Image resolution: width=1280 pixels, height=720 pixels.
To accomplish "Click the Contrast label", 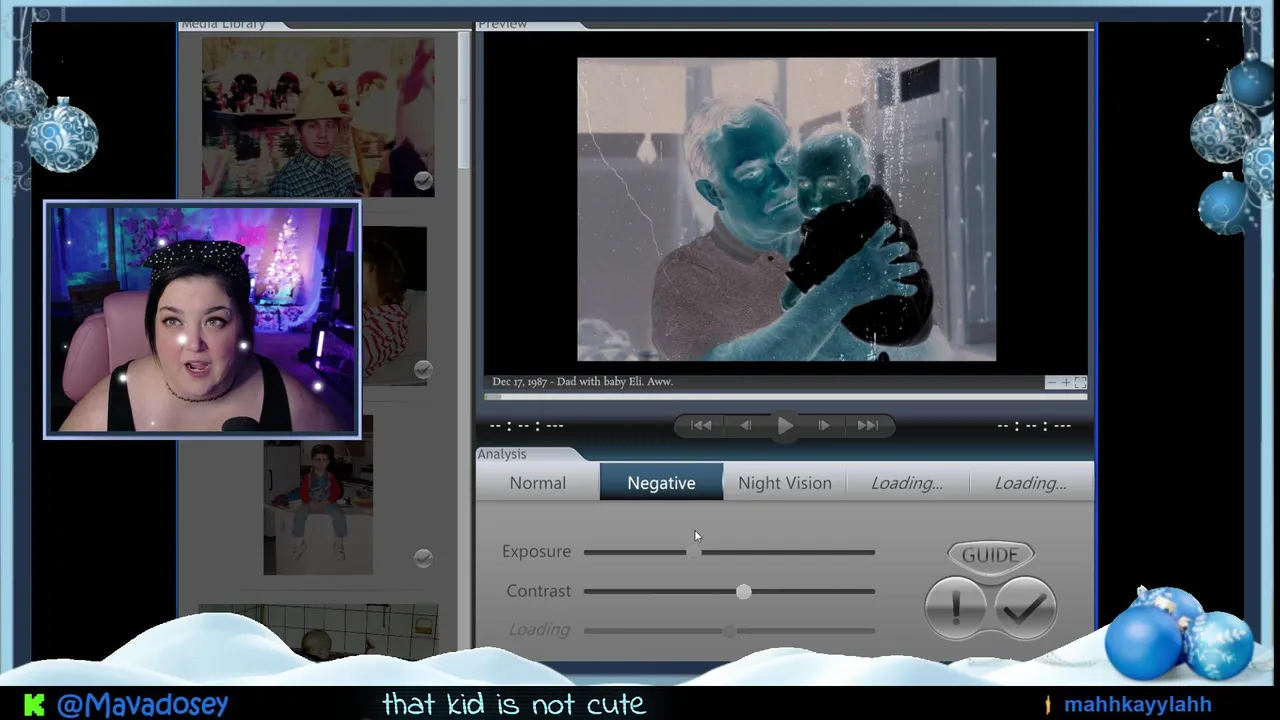I will coord(538,591).
